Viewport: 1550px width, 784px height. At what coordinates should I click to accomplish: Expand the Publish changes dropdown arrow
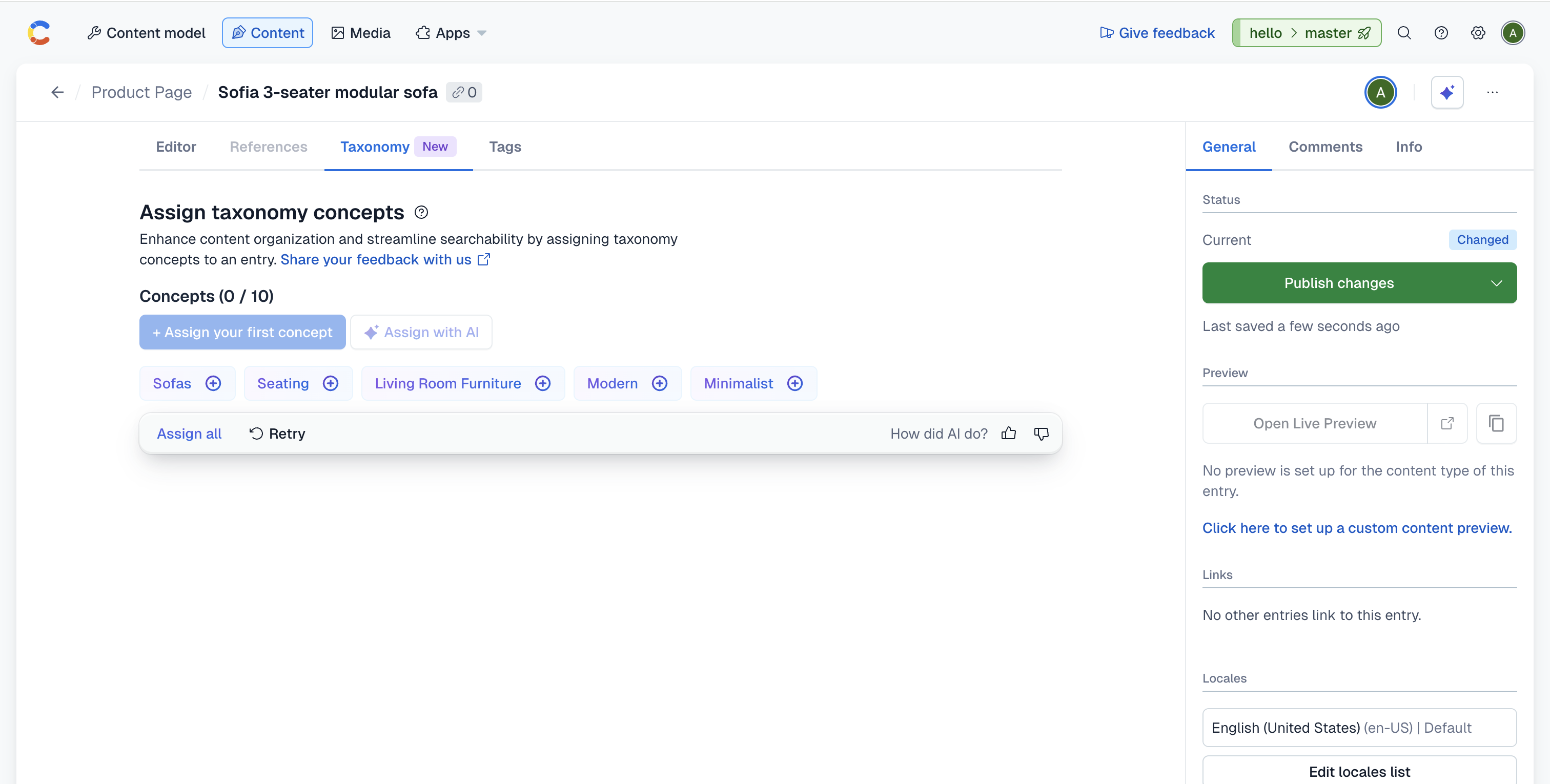tap(1496, 283)
